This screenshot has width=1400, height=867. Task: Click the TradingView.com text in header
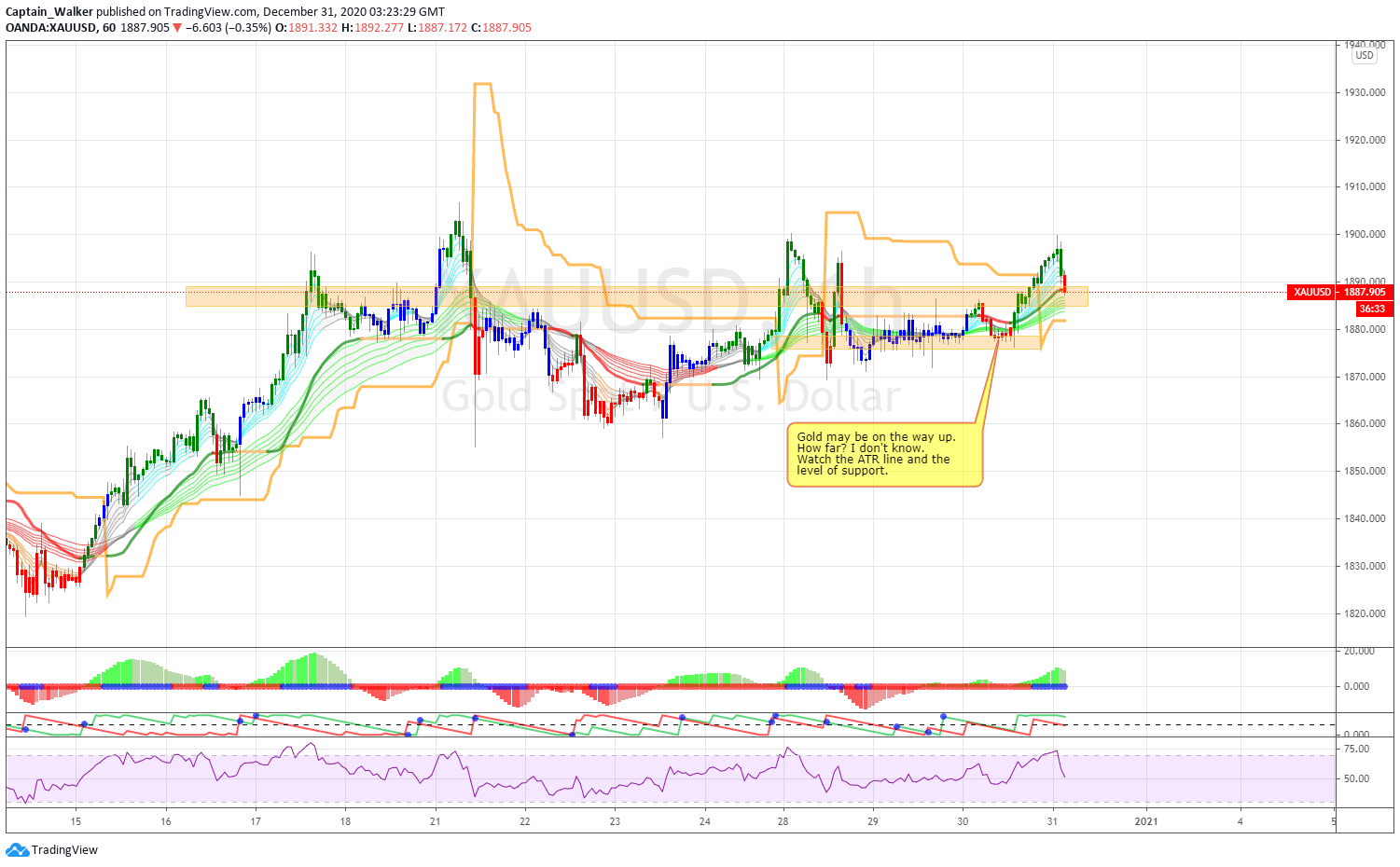(x=210, y=12)
